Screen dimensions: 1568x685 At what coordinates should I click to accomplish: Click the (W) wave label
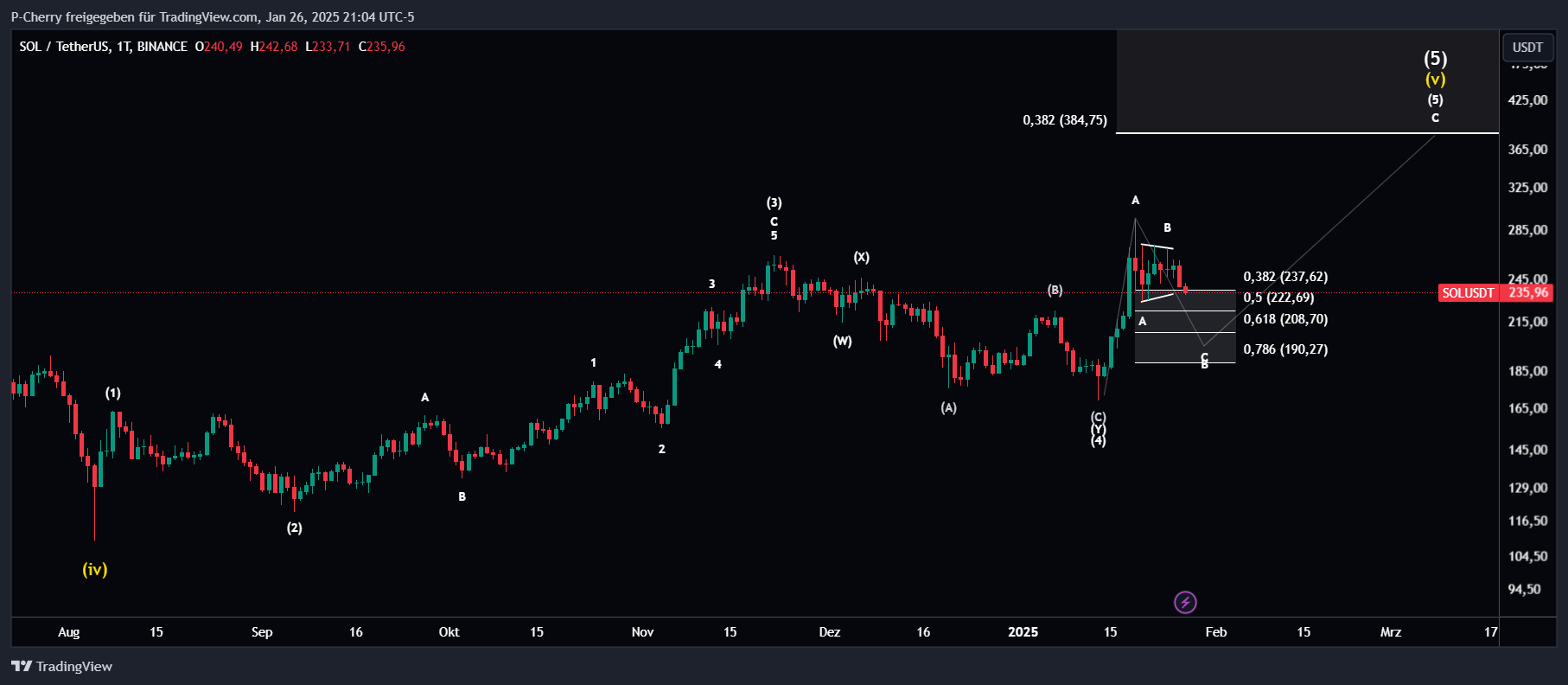[x=842, y=341]
